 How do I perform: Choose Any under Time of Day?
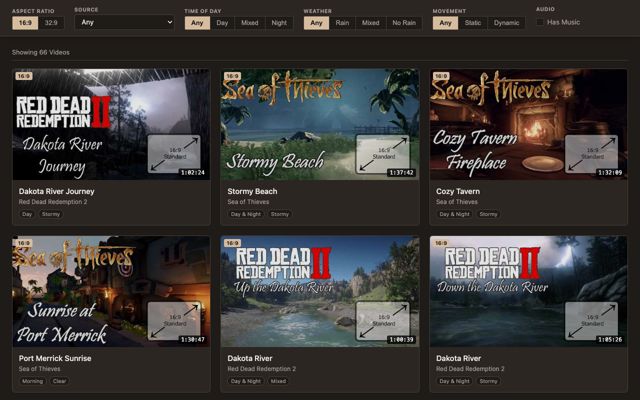(x=197, y=23)
